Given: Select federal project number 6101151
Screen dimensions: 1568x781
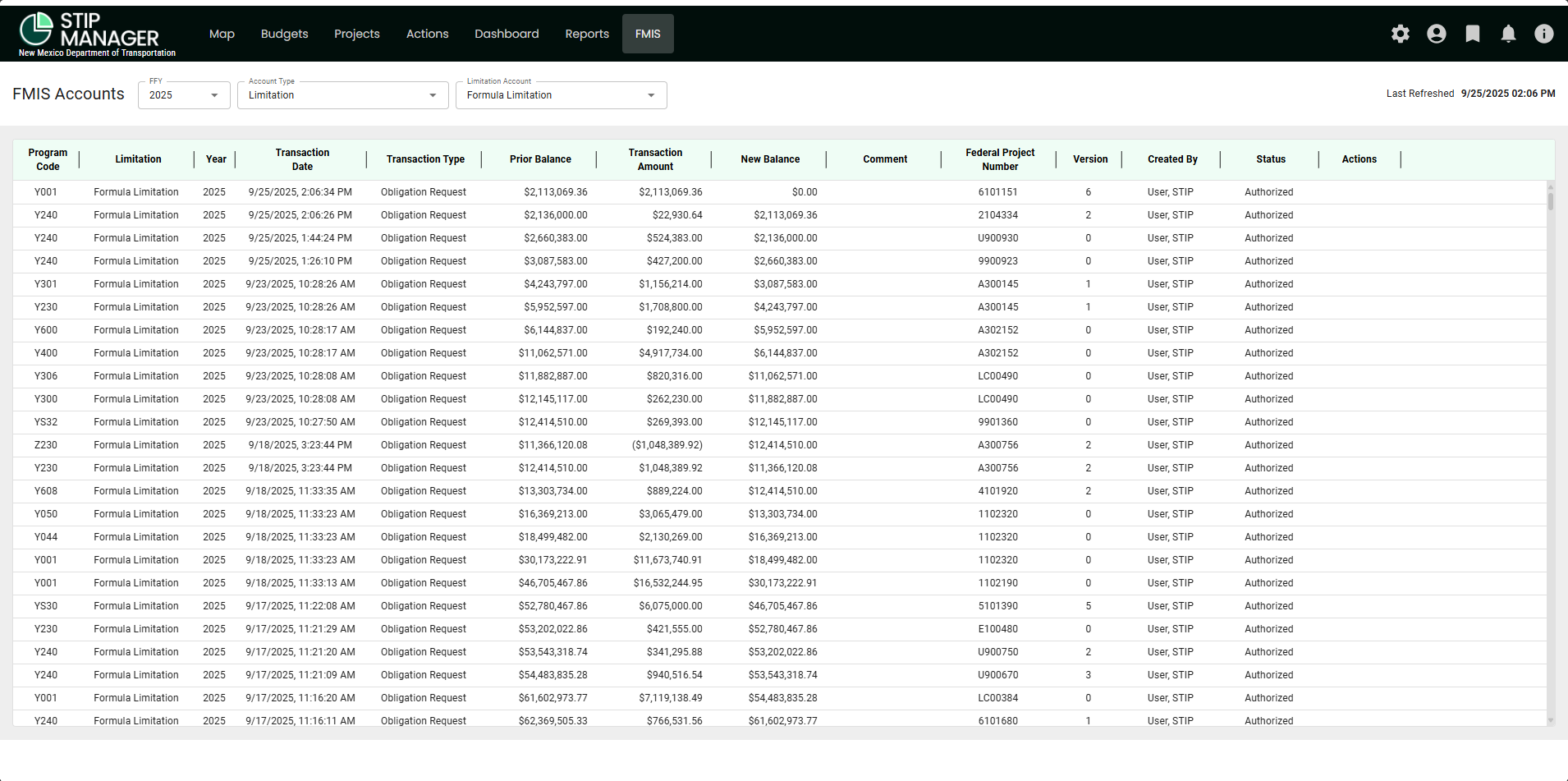Looking at the screenshot, I should tap(997, 192).
